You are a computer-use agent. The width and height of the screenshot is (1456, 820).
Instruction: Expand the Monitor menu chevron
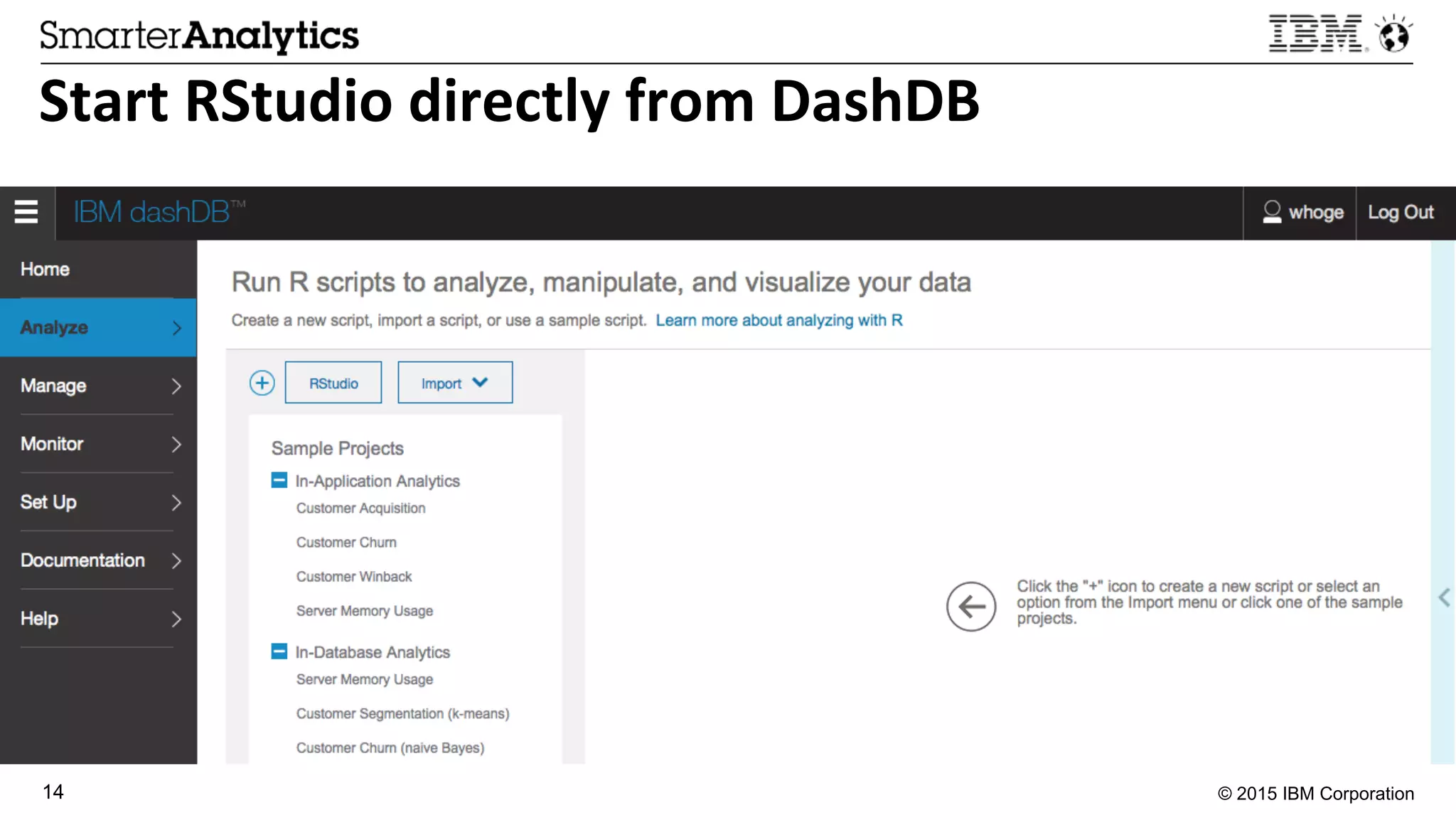[177, 444]
